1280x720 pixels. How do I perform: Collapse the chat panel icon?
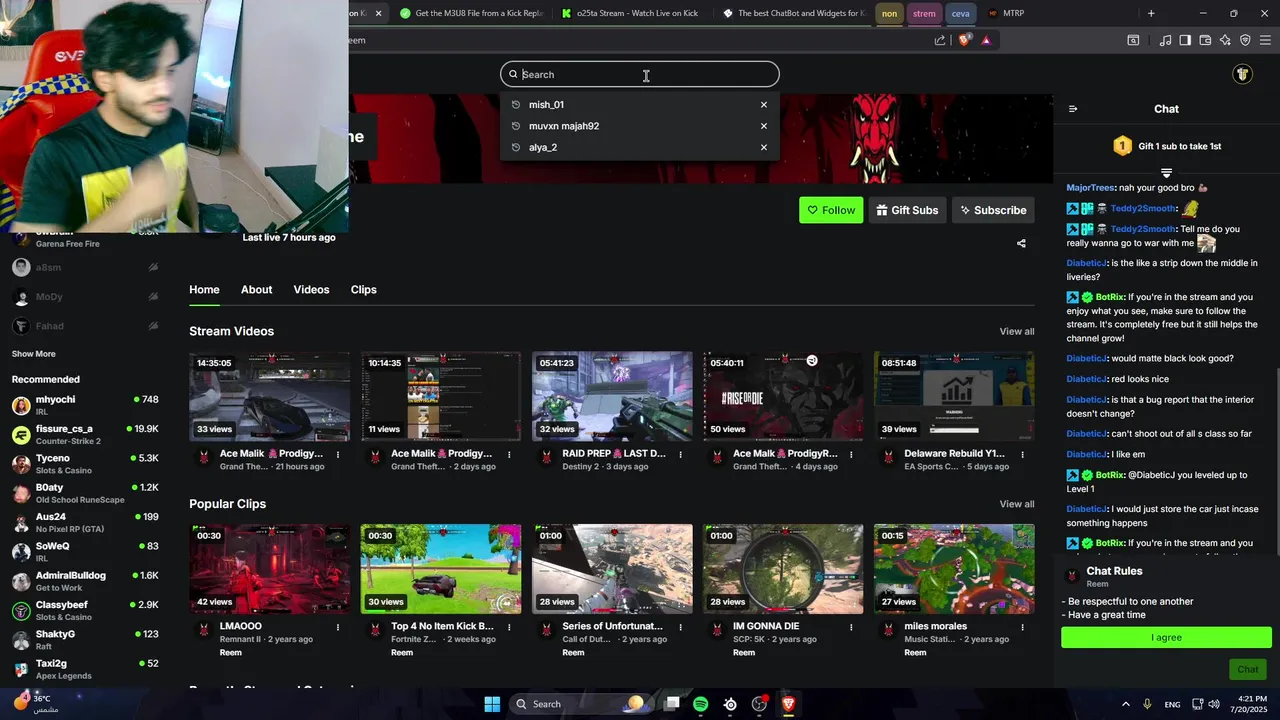click(x=1073, y=109)
